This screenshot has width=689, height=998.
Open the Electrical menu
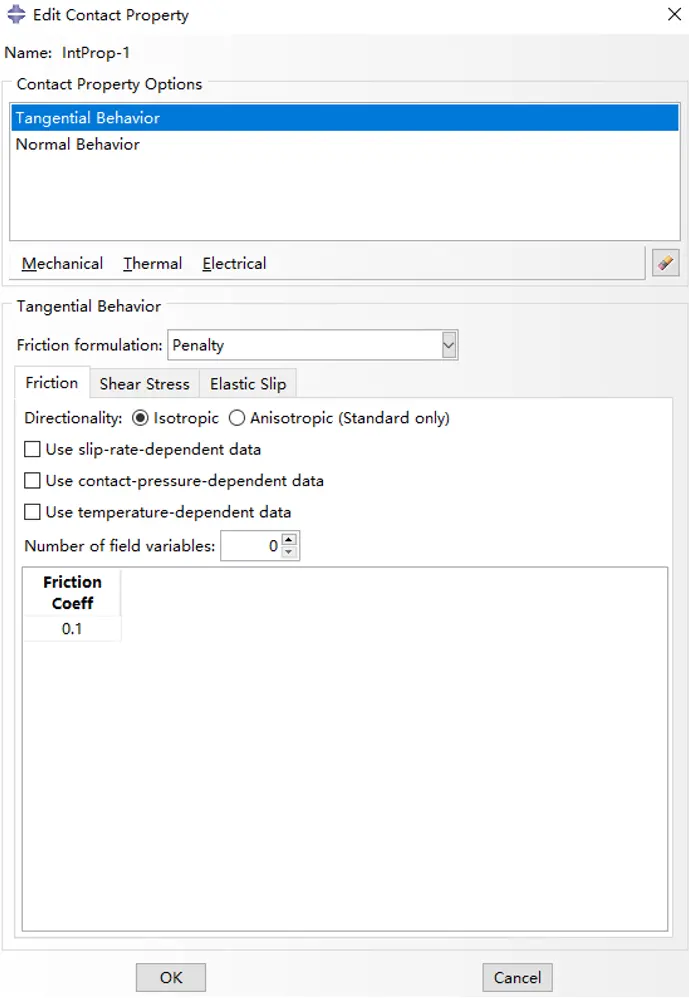(x=234, y=264)
